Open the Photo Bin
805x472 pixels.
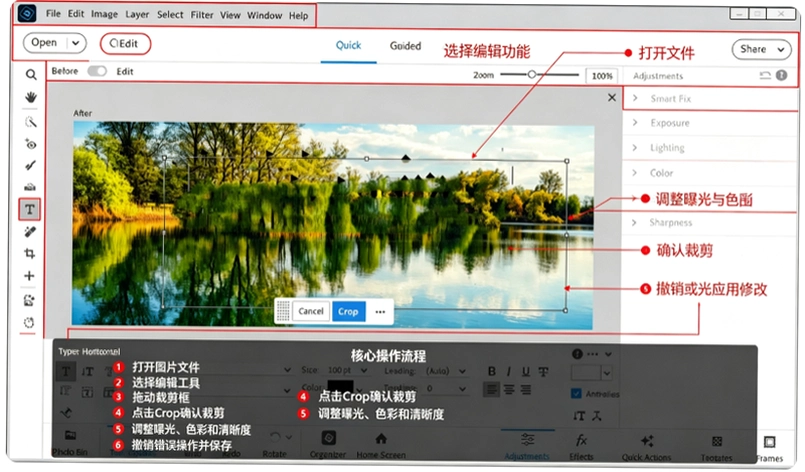click(70, 443)
